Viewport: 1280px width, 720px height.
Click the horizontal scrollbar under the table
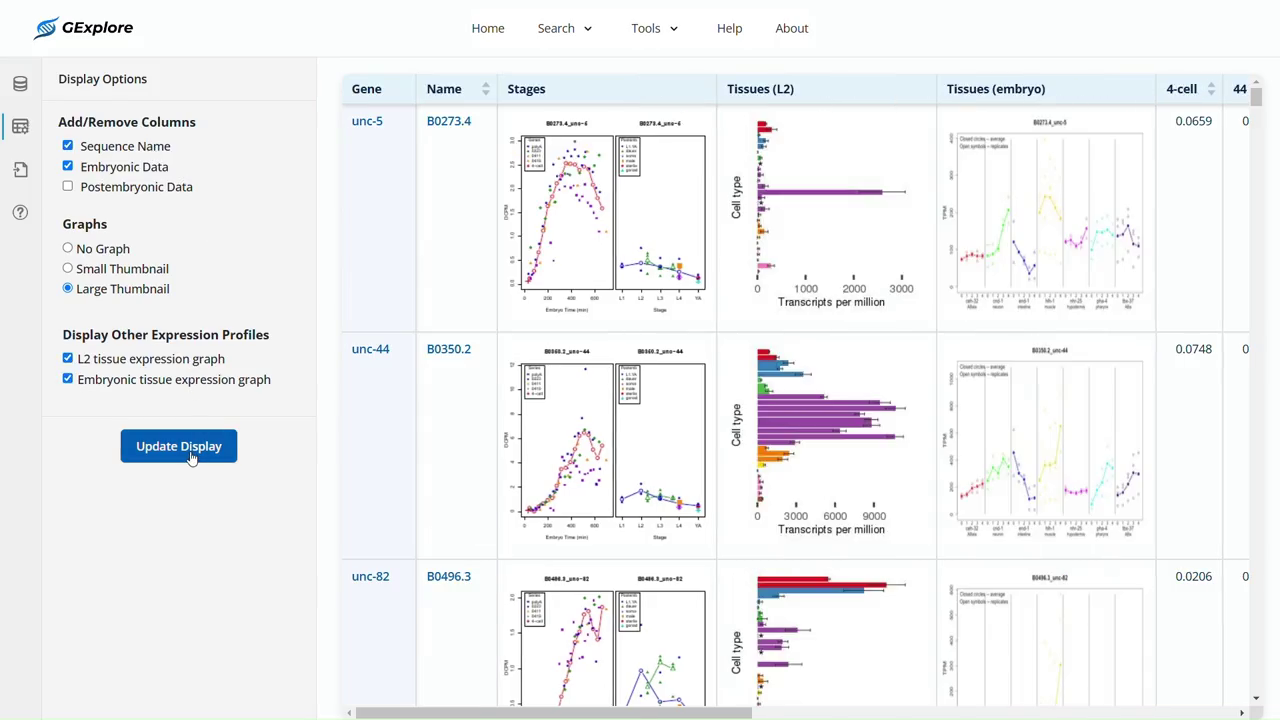(553, 713)
